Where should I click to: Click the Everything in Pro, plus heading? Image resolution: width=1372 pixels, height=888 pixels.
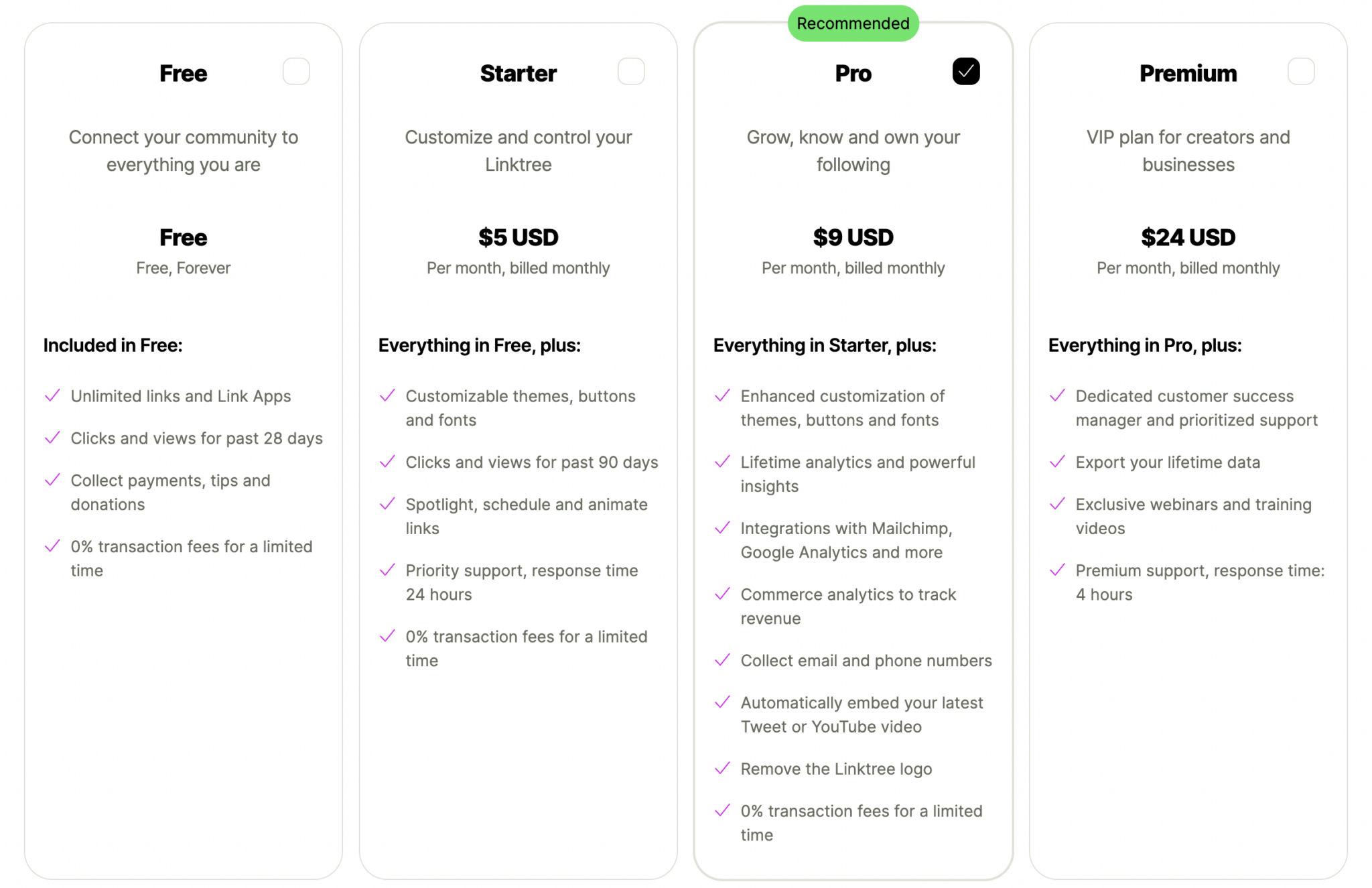1144,345
